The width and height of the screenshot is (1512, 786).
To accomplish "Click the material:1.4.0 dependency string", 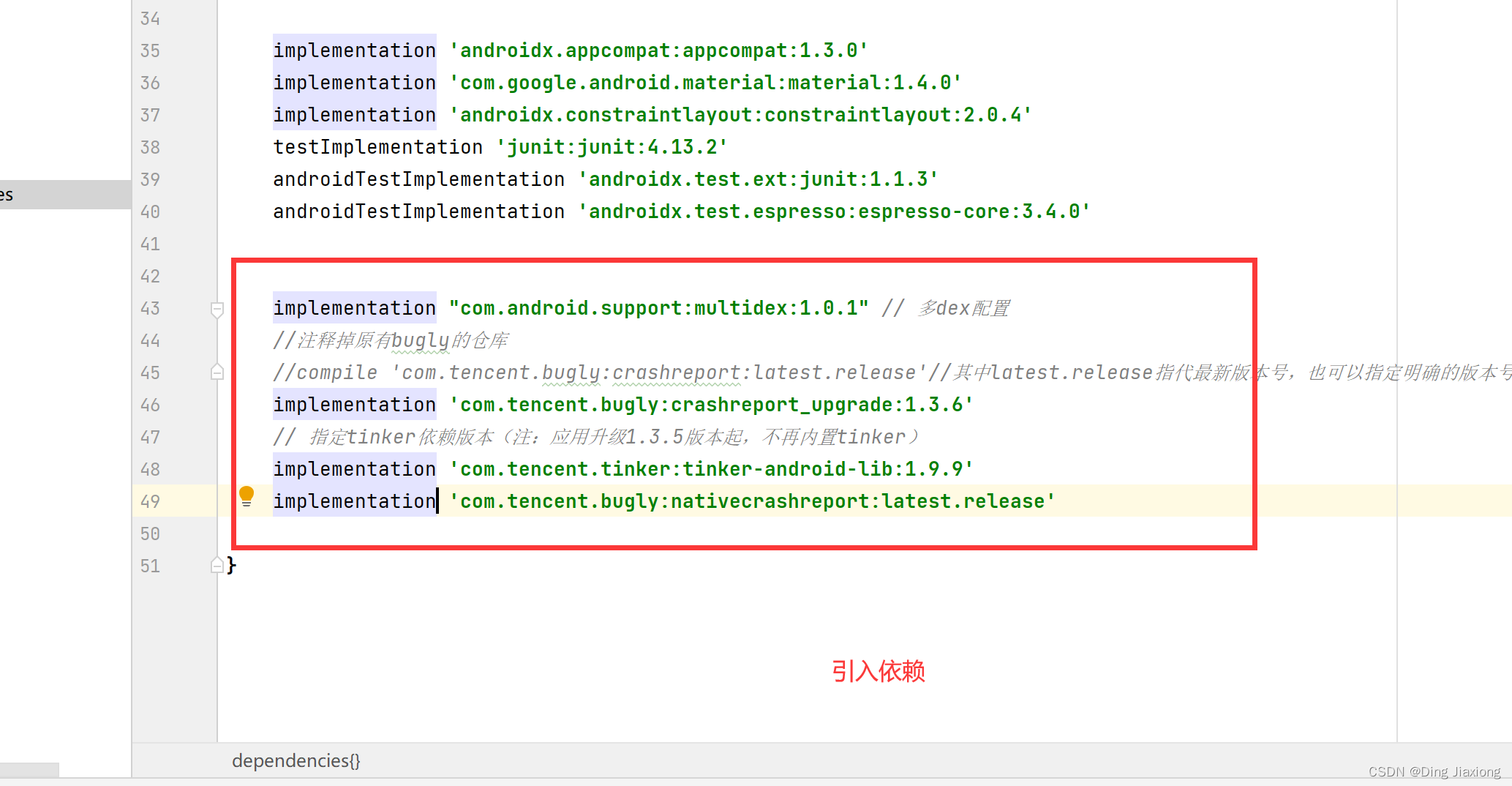I will pos(705,83).
